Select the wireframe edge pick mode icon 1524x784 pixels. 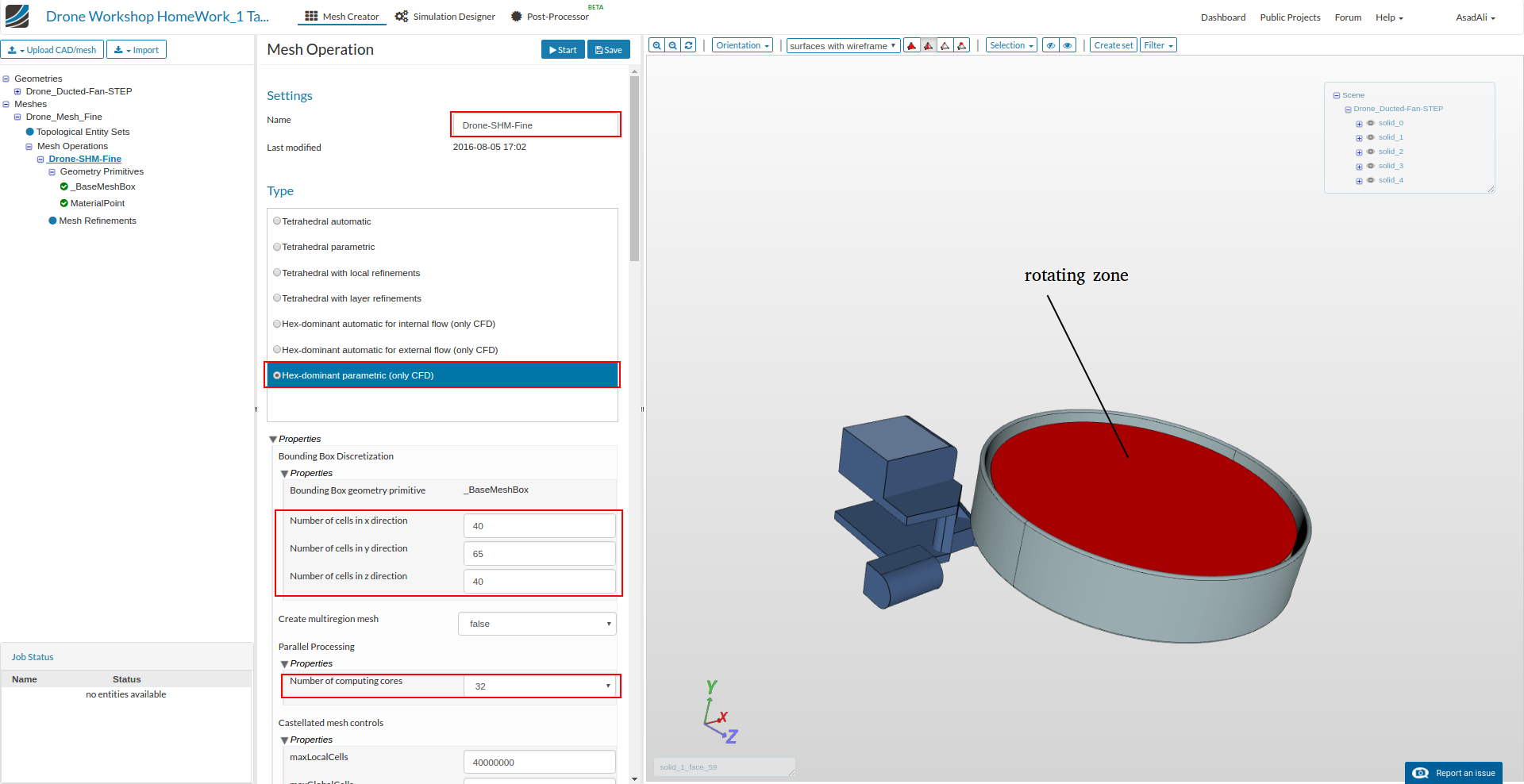[945, 45]
